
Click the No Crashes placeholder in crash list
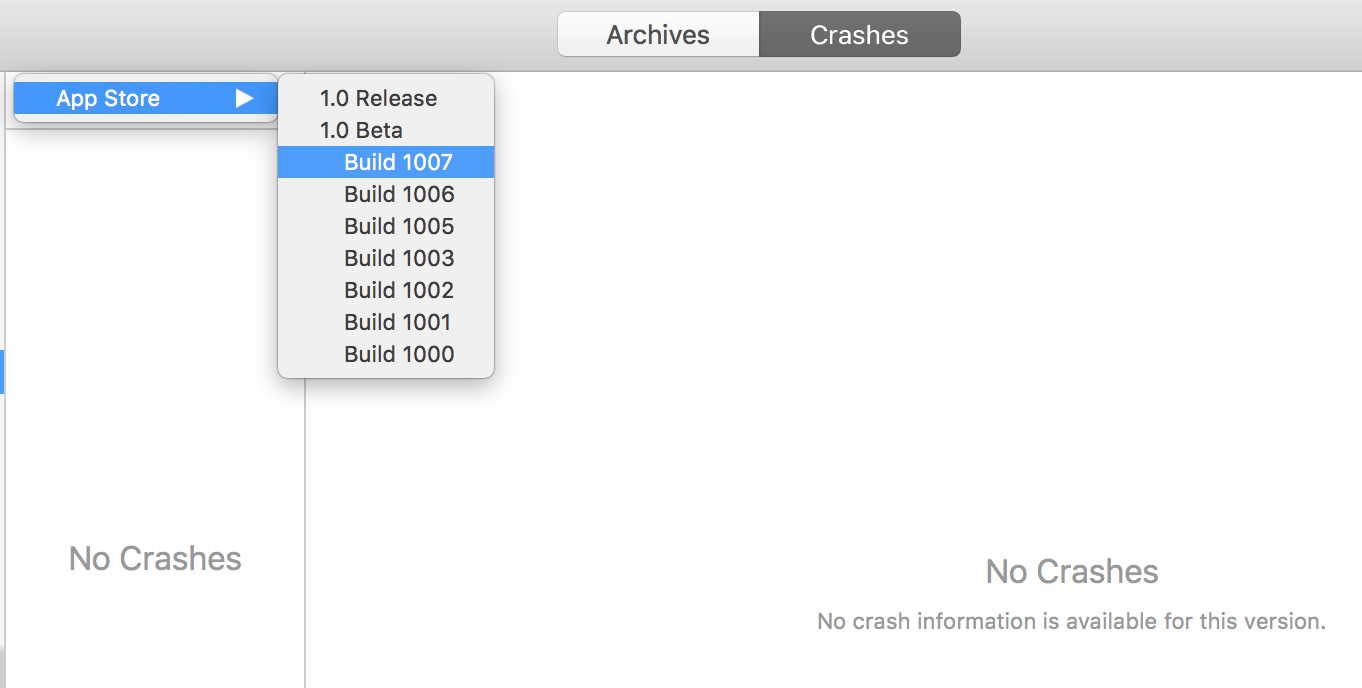(155, 558)
